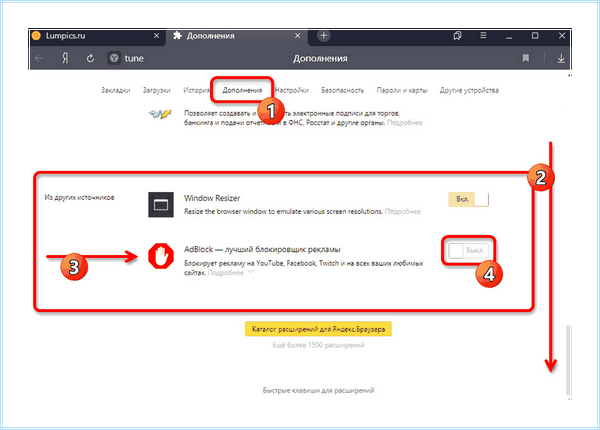600x430 pixels.
Task: Click Подробнее link for Window Resizer
Action: tap(403, 212)
